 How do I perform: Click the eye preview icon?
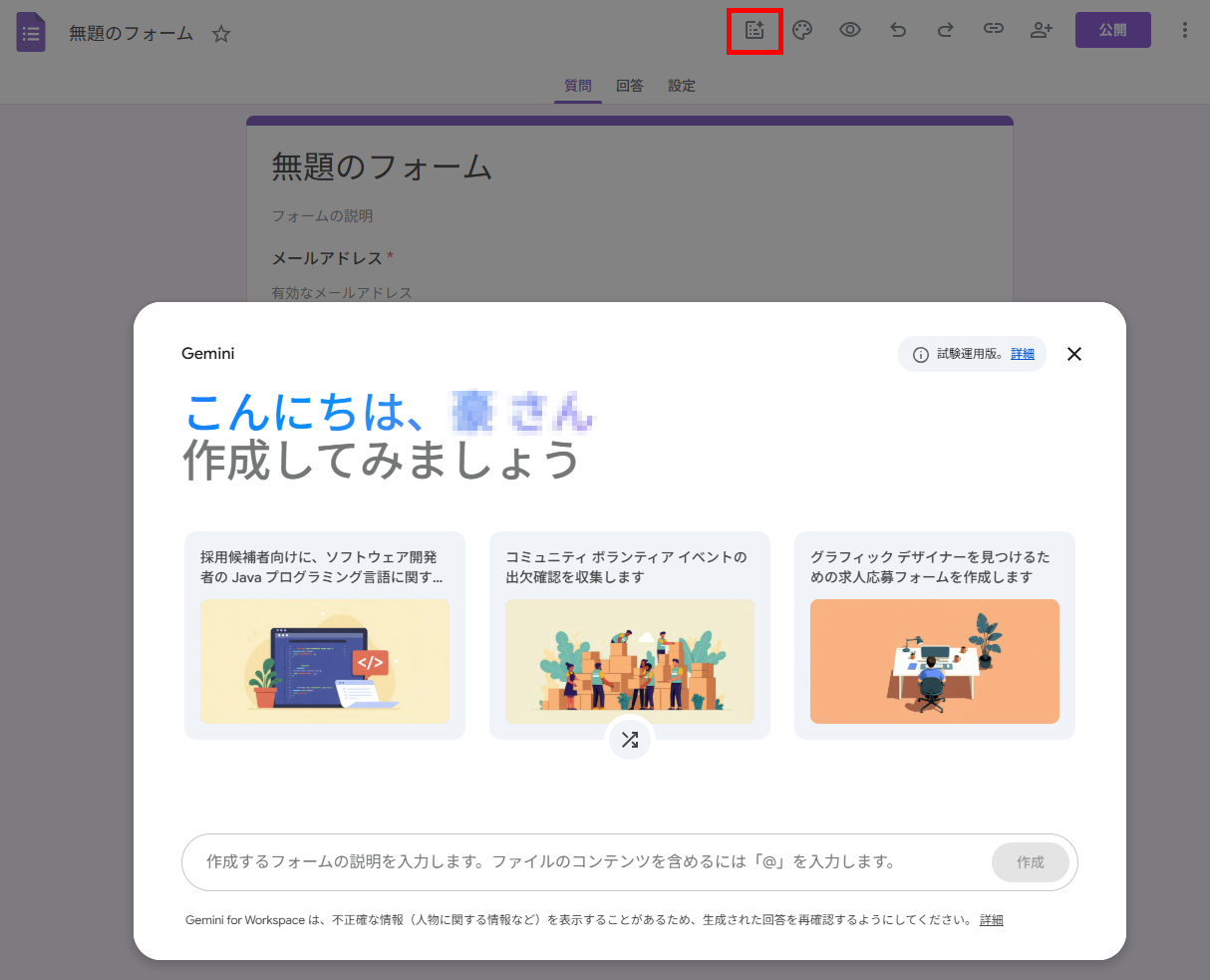click(850, 30)
